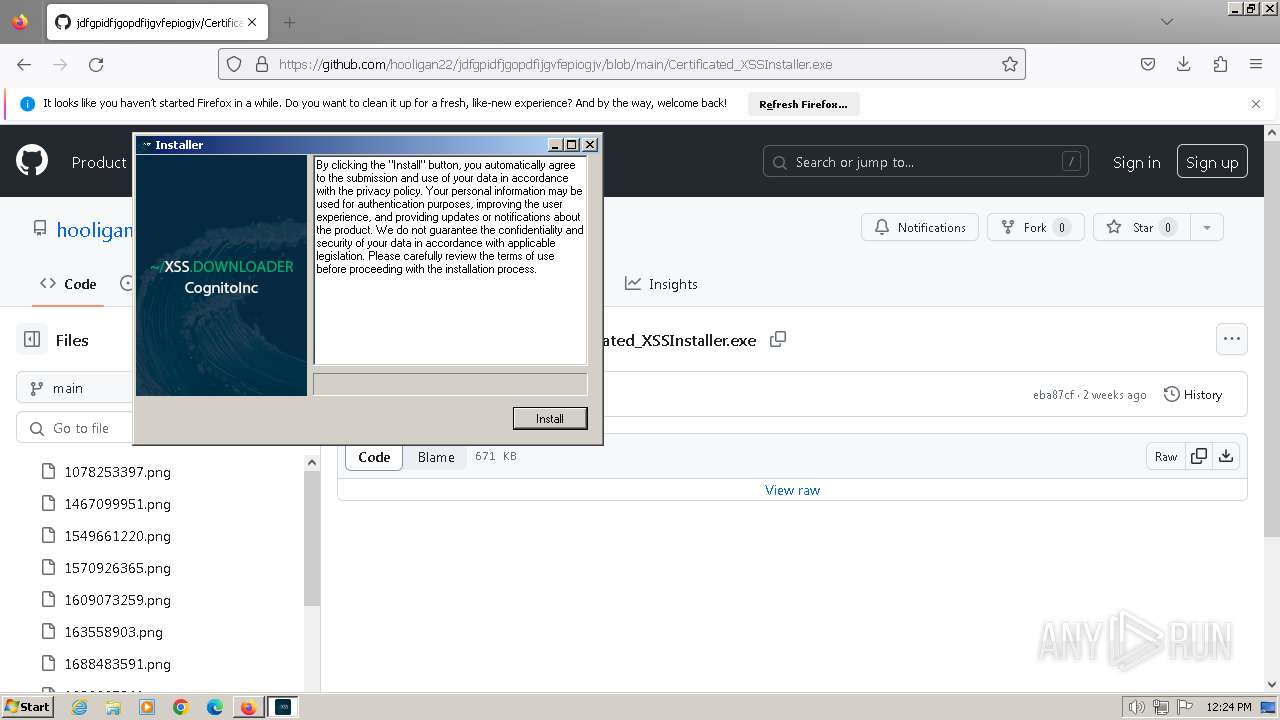Open Windows Media Player taskbar icon
This screenshot has height=720, width=1280.
[147, 707]
